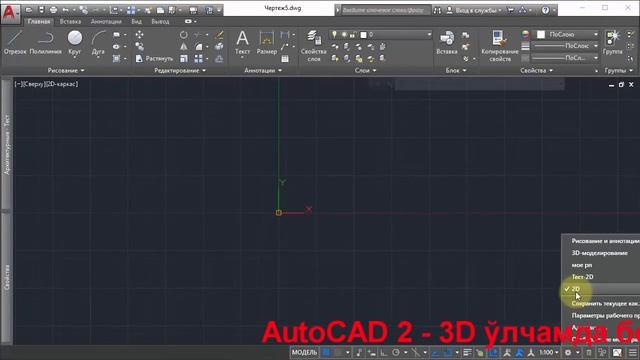Click the viewport label [-][Сверху][2D-каркас]
The height and width of the screenshot is (360, 640).
[46, 84]
